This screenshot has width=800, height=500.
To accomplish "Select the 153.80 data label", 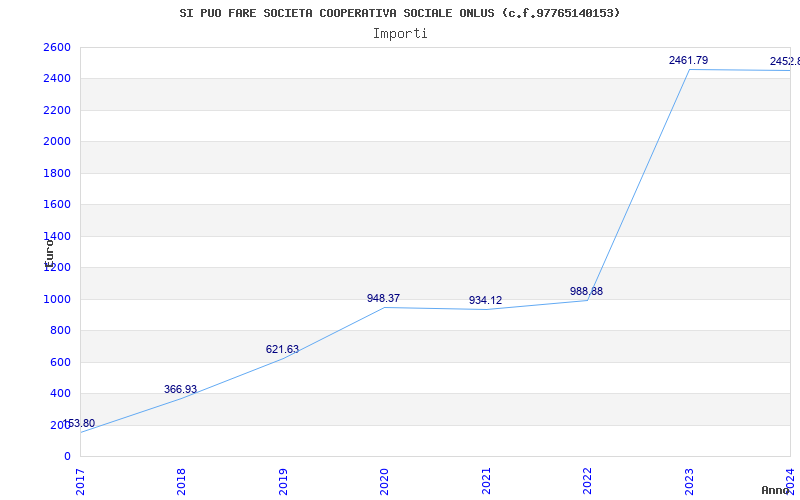I will tap(78, 423).
